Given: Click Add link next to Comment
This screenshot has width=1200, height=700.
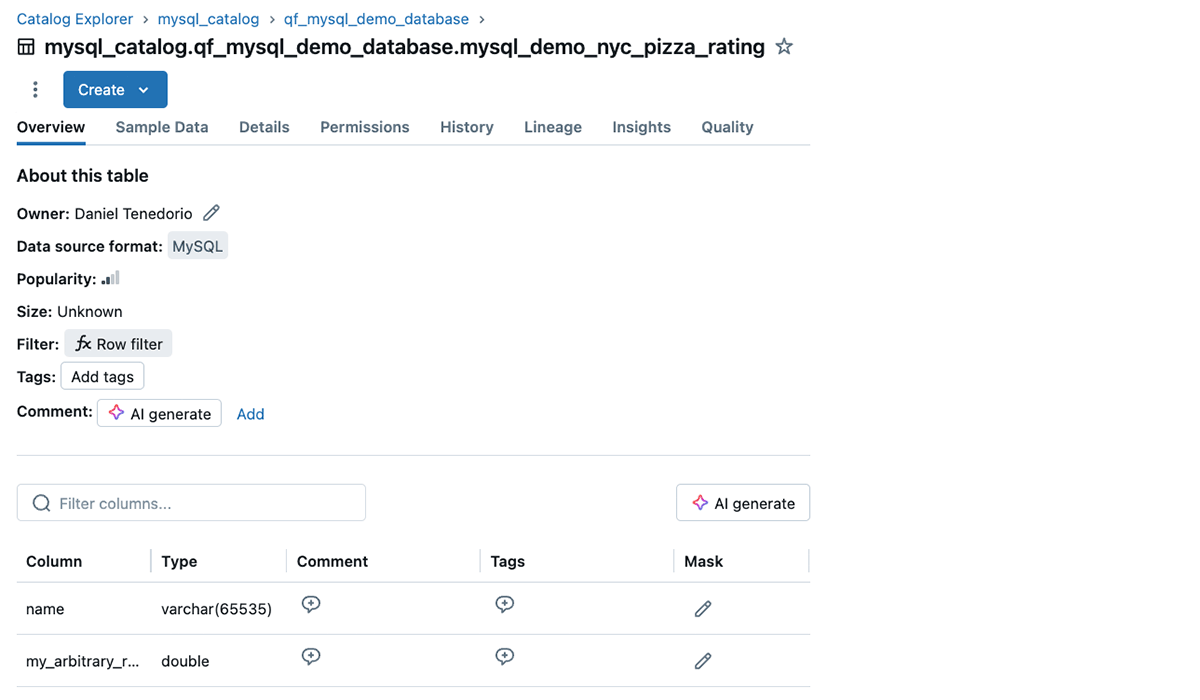Looking at the screenshot, I should tap(250, 414).
